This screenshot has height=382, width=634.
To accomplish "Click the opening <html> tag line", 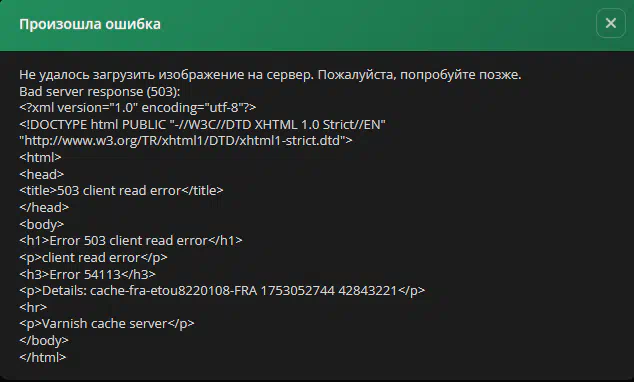I will pos(40,157).
